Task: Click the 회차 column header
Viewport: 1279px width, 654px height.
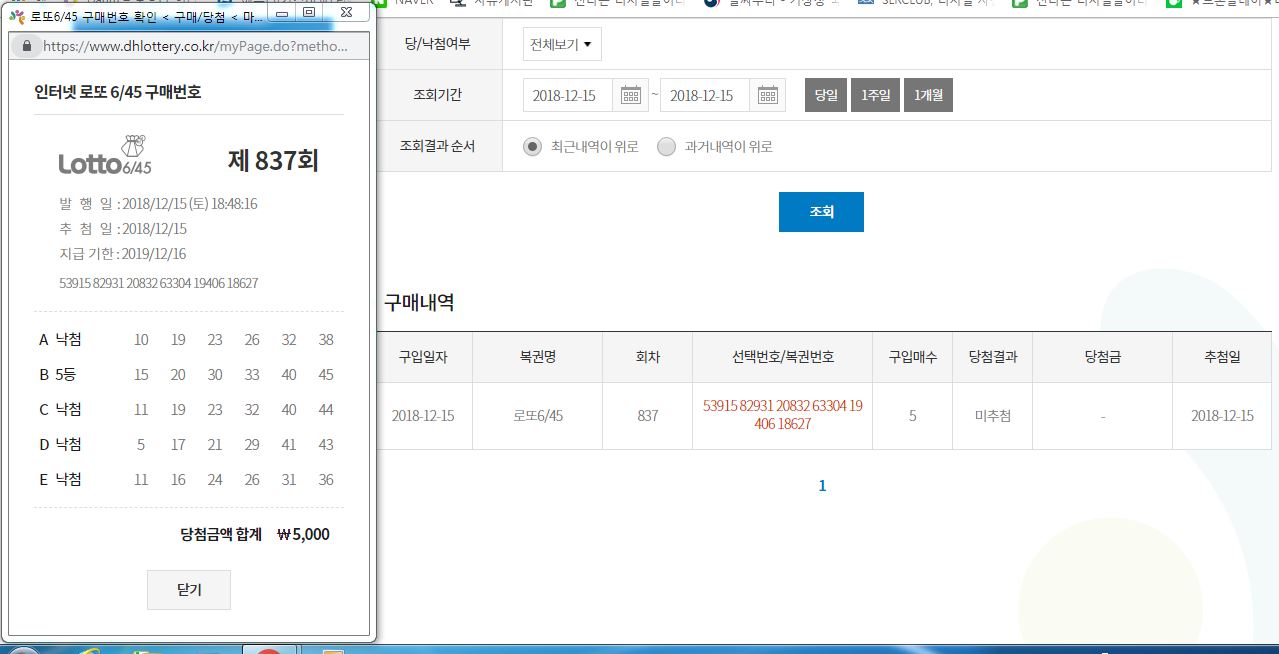Action: pyautogui.click(x=648, y=357)
